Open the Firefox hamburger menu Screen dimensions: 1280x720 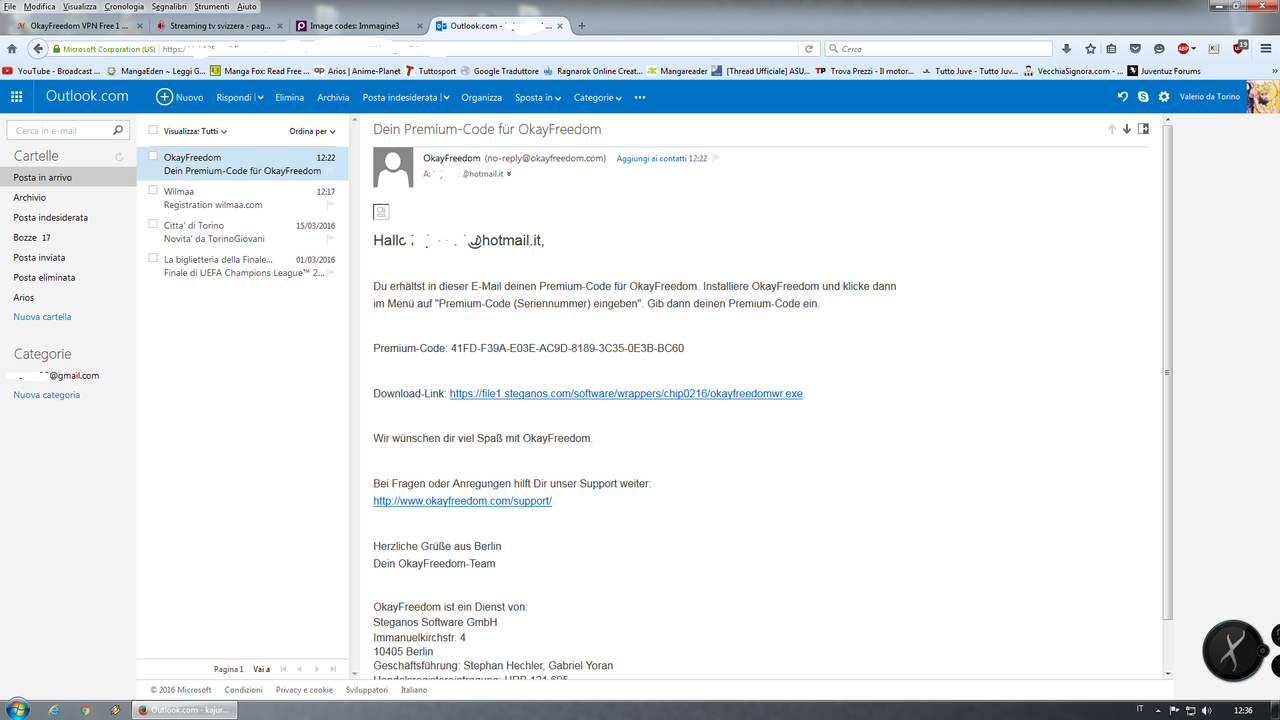[x=1266, y=48]
